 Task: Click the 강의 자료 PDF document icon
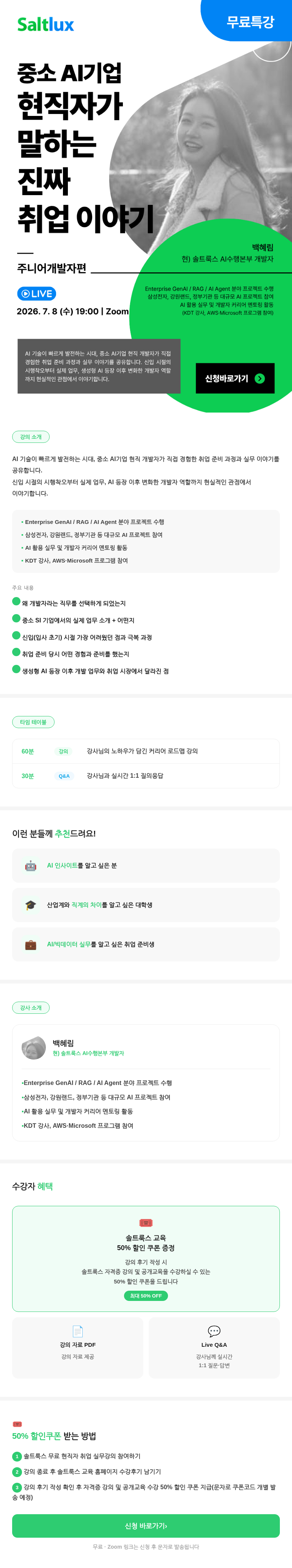(x=77, y=1330)
